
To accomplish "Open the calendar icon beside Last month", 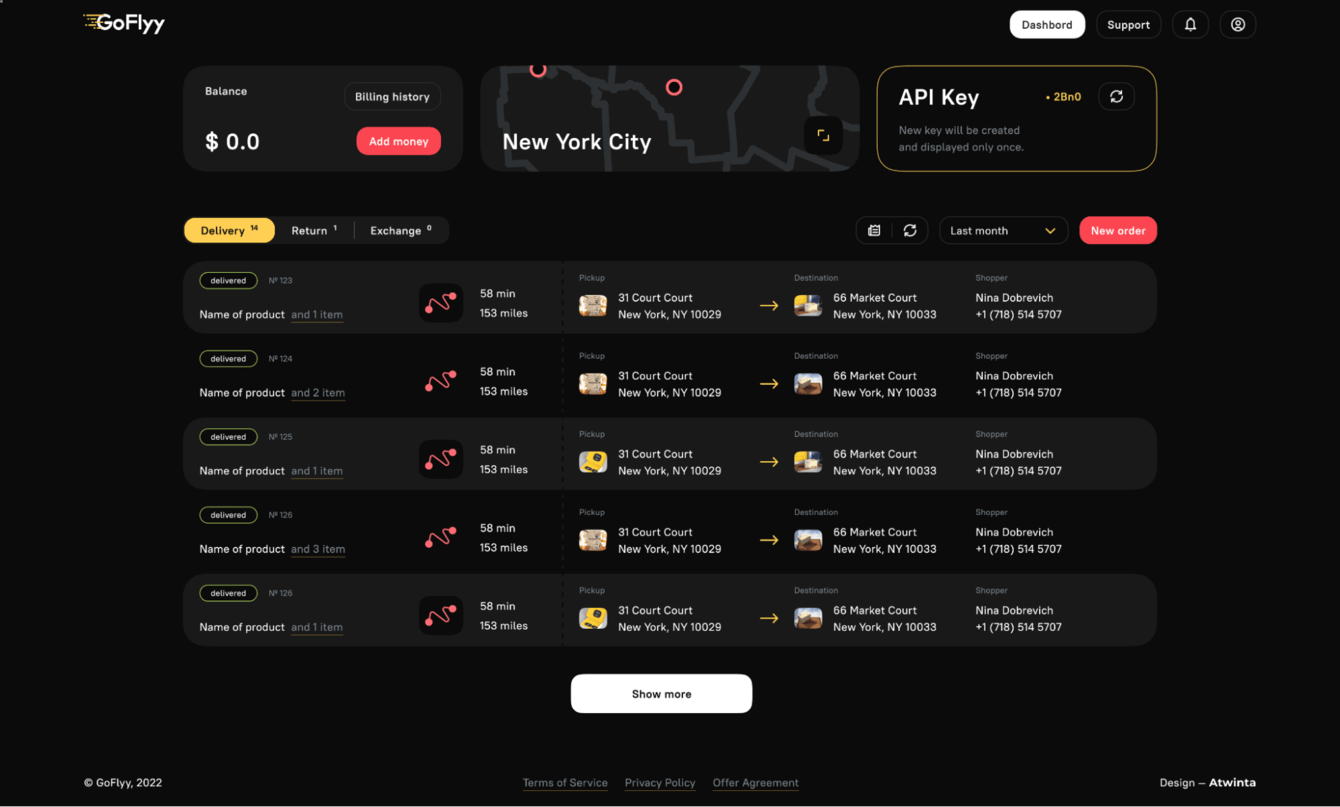I will [x=874, y=231].
